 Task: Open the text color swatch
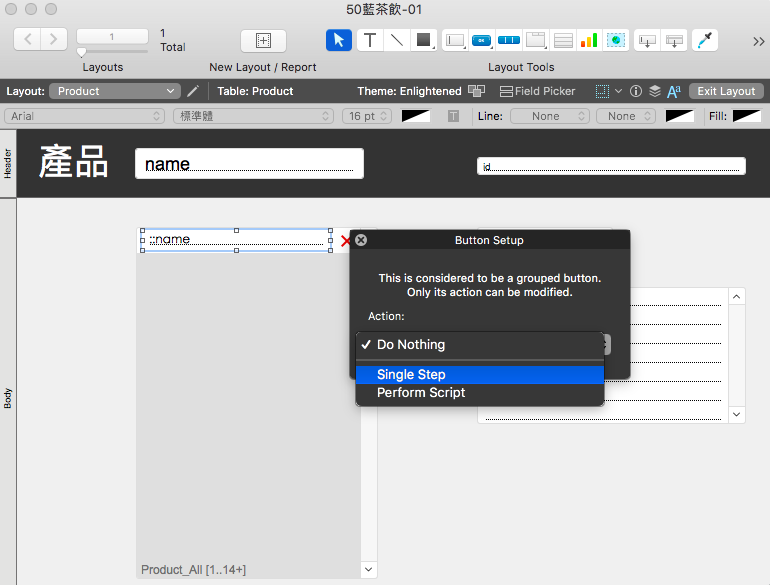click(x=415, y=116)
